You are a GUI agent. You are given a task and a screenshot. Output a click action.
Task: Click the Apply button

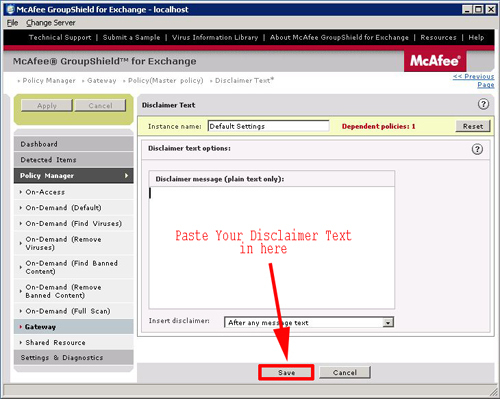point(47,105)
